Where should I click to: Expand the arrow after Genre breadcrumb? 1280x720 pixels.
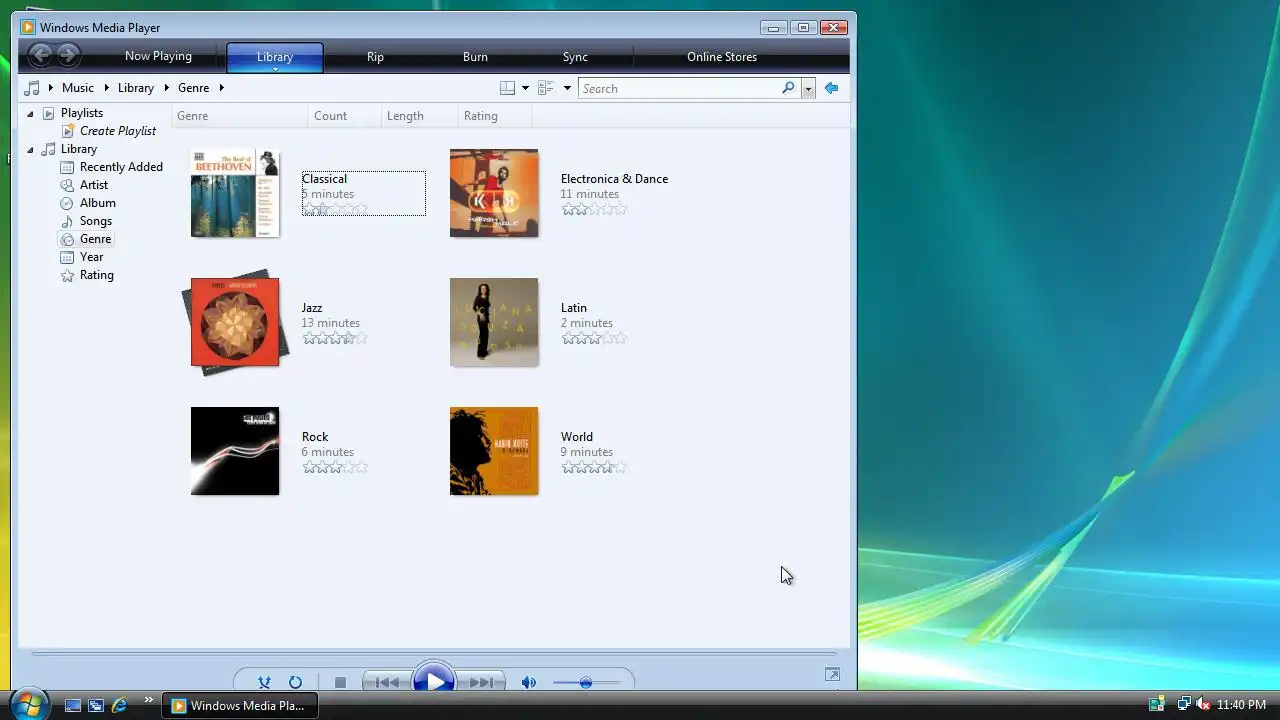pyautogui.click(x=222, y=88)
